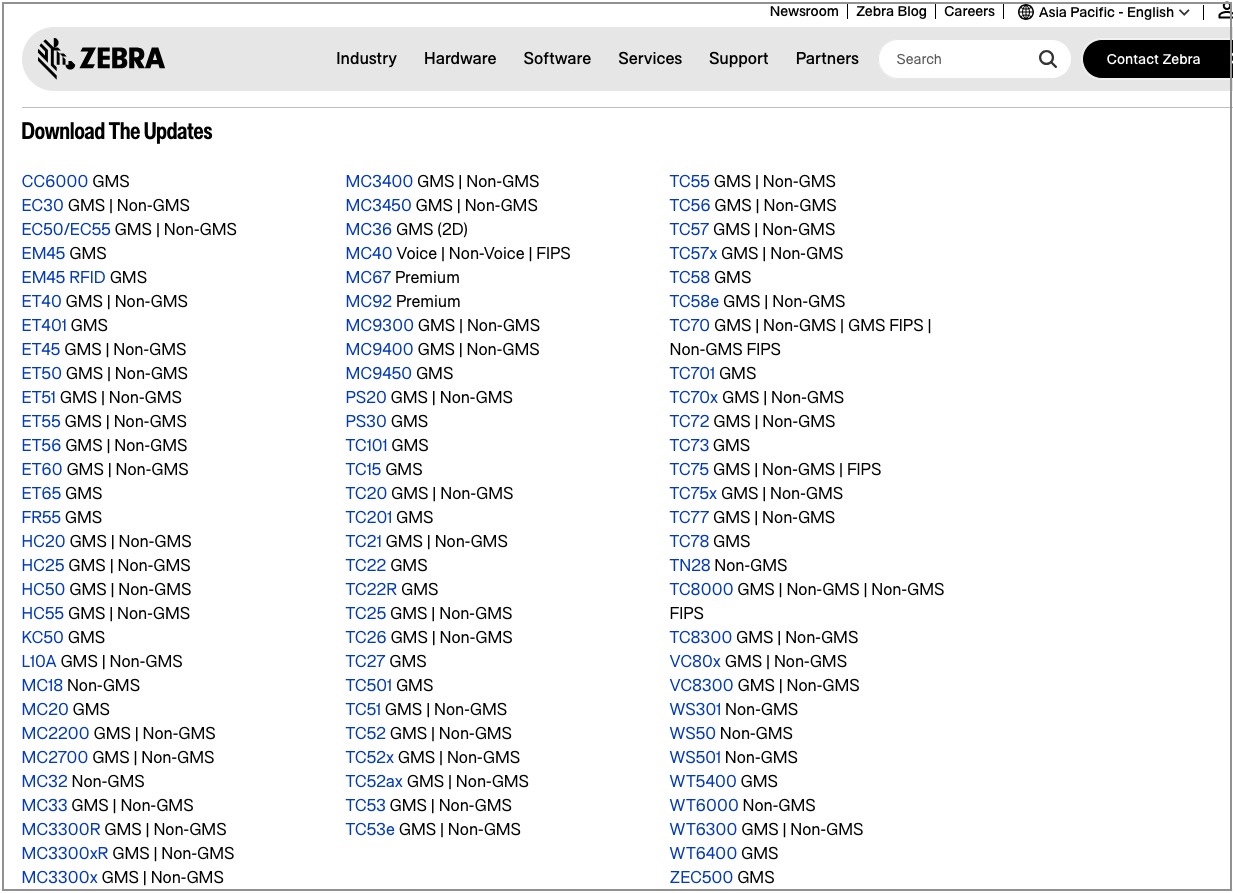1233x893 pixels.
Task: Open the Services menu
Action: tap(650, 59)
